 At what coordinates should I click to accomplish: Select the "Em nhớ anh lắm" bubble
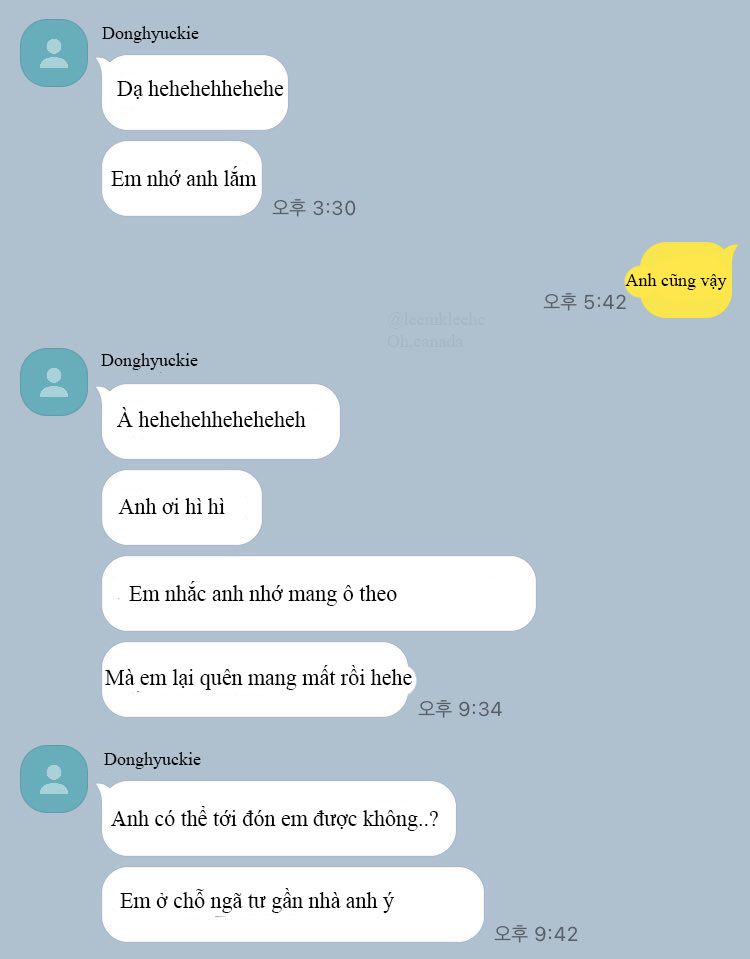[182, 179]
